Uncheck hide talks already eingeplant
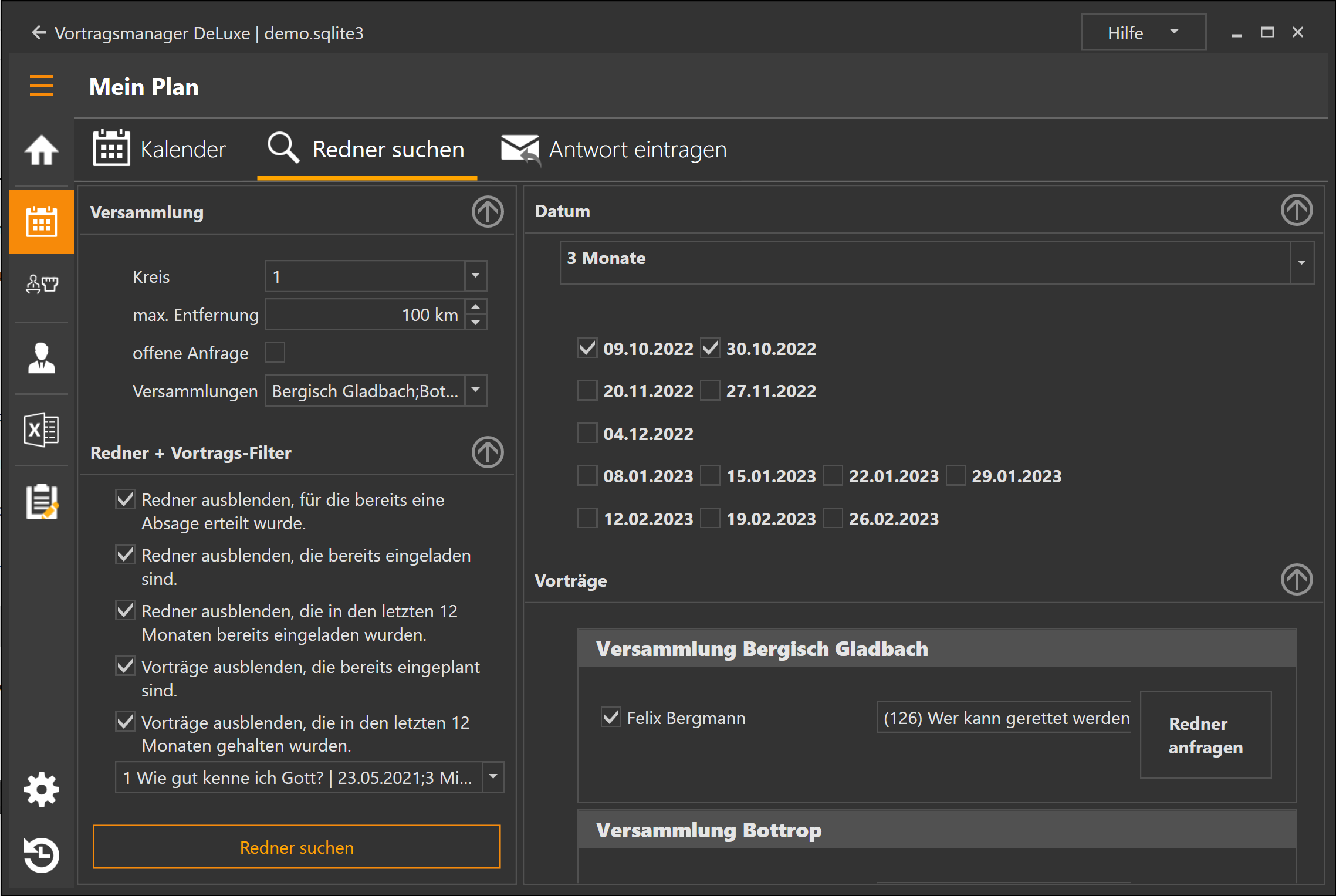1336x896 pixels. point(125,667)
